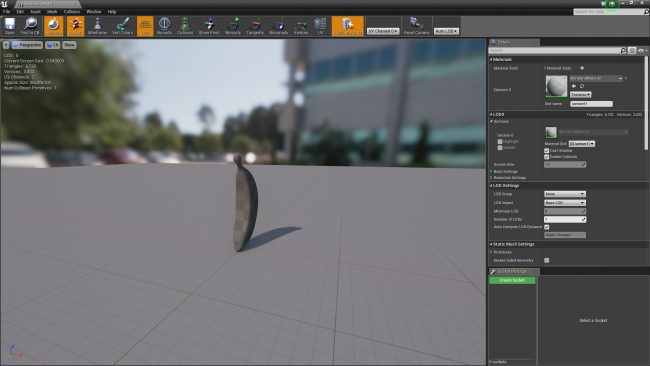Image resolution: width=650 pixels, height=366 pixels.
Task: Click the Element 0 material thumbnail
Action: (x=556, y=86)
